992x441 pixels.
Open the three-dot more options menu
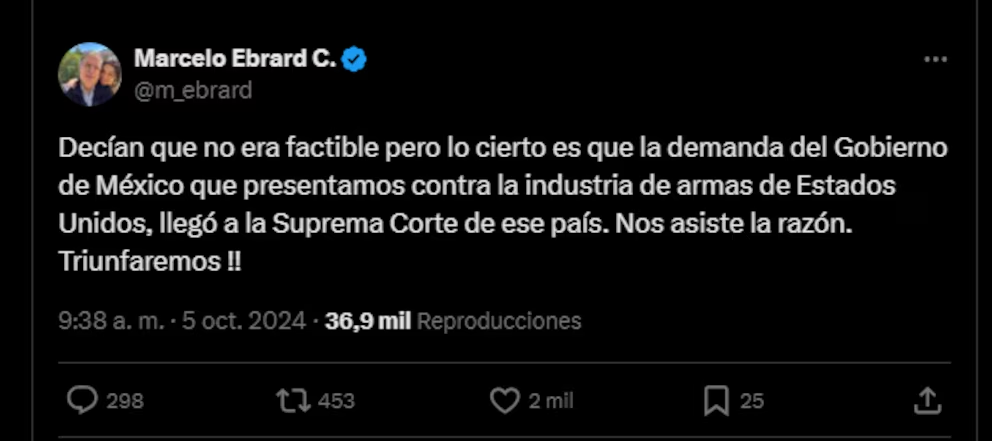click(x=935, y=59)
